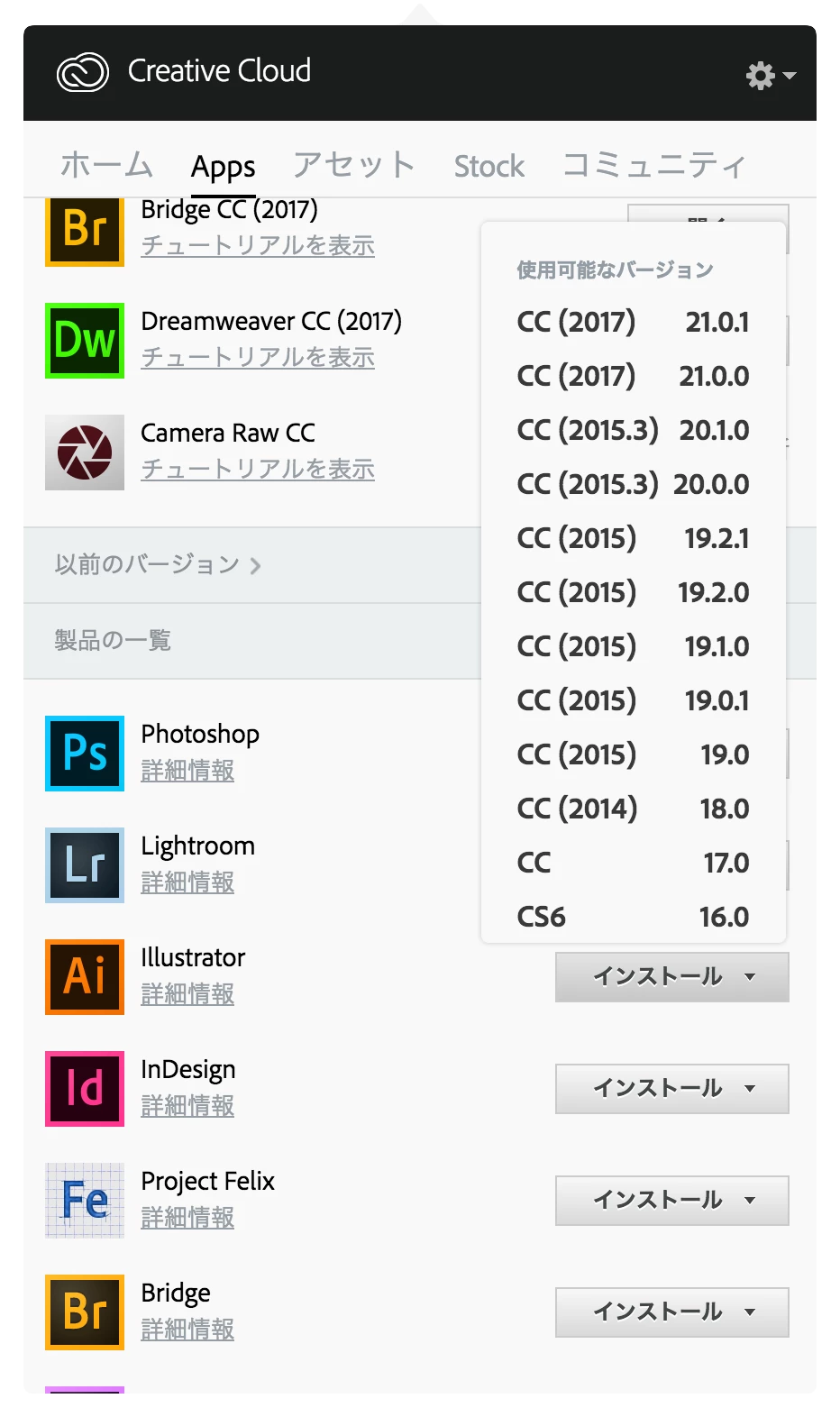
Task: Open Bridge install dropdown arrow
Action: pos(750,1312)
